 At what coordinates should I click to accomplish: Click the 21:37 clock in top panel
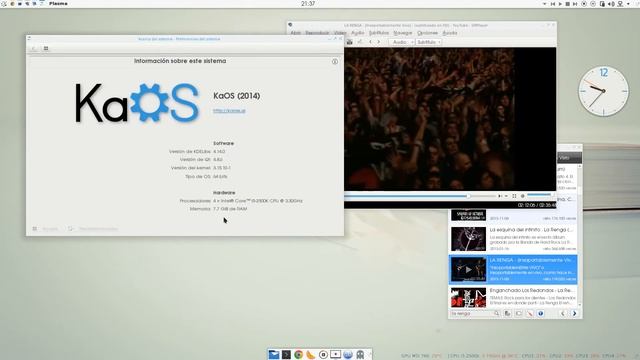point(308,3)
